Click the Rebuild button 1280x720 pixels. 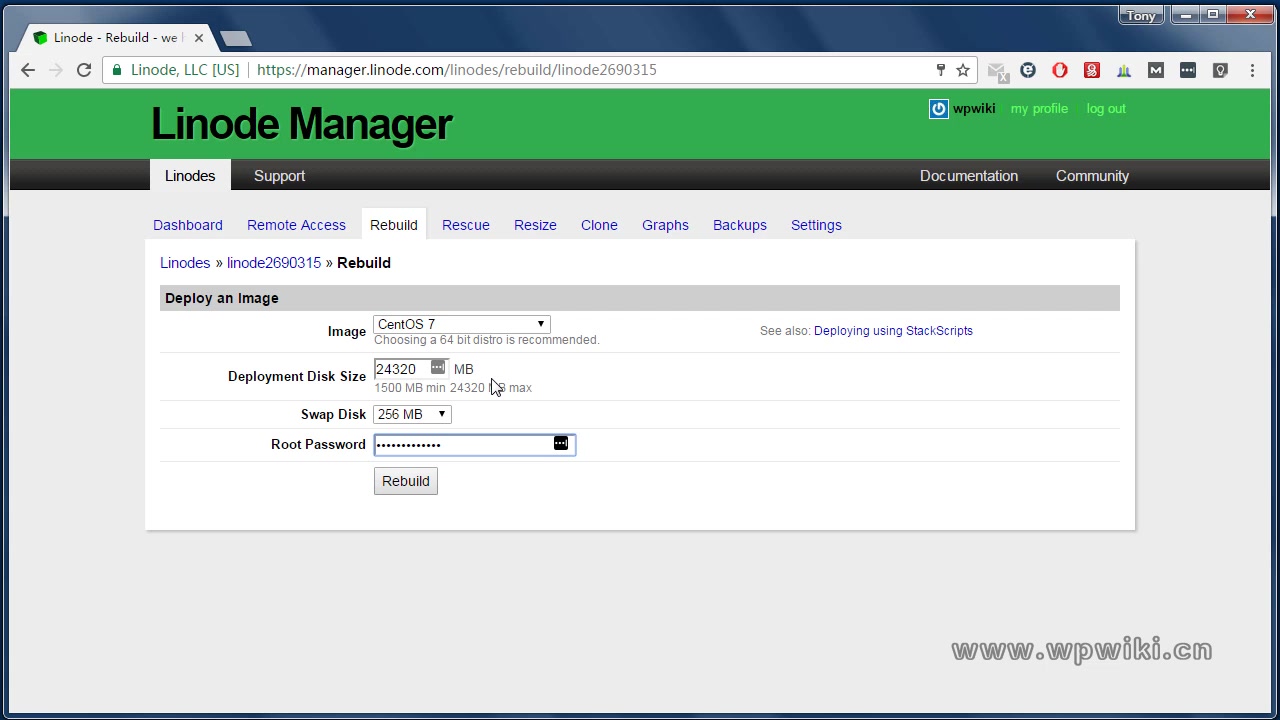click(x=406, y=481)
